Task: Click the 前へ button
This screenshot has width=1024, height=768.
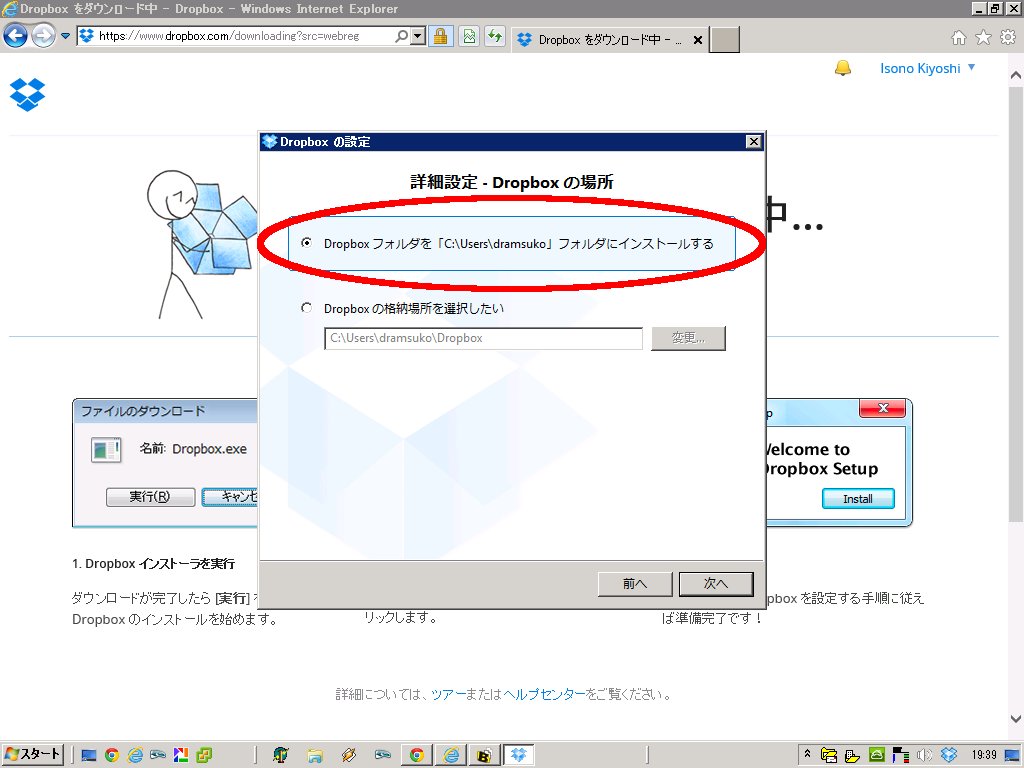Action: pos(635,584)
